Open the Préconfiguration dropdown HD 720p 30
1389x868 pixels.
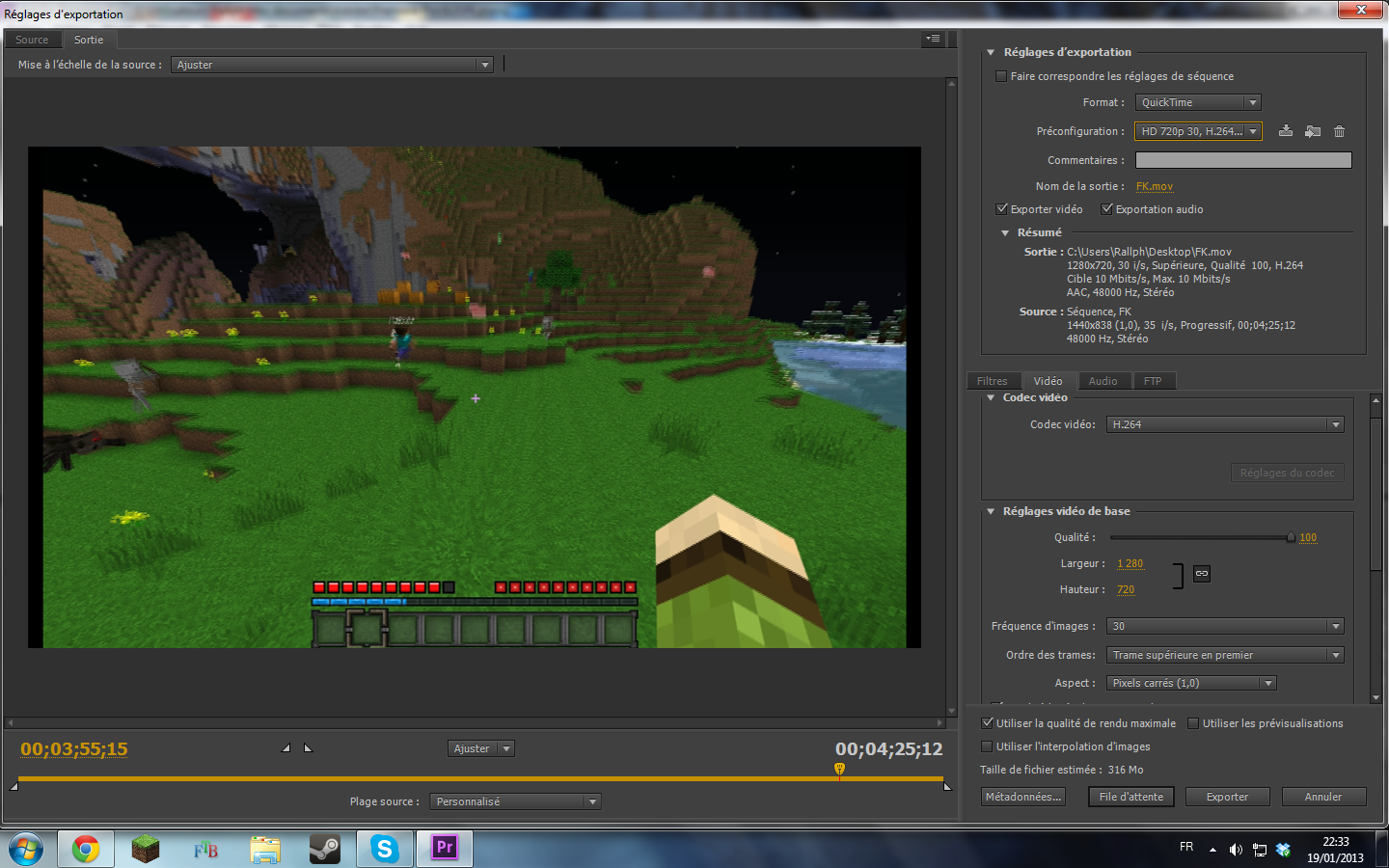pyautogui.click(x=1198, y=131)
